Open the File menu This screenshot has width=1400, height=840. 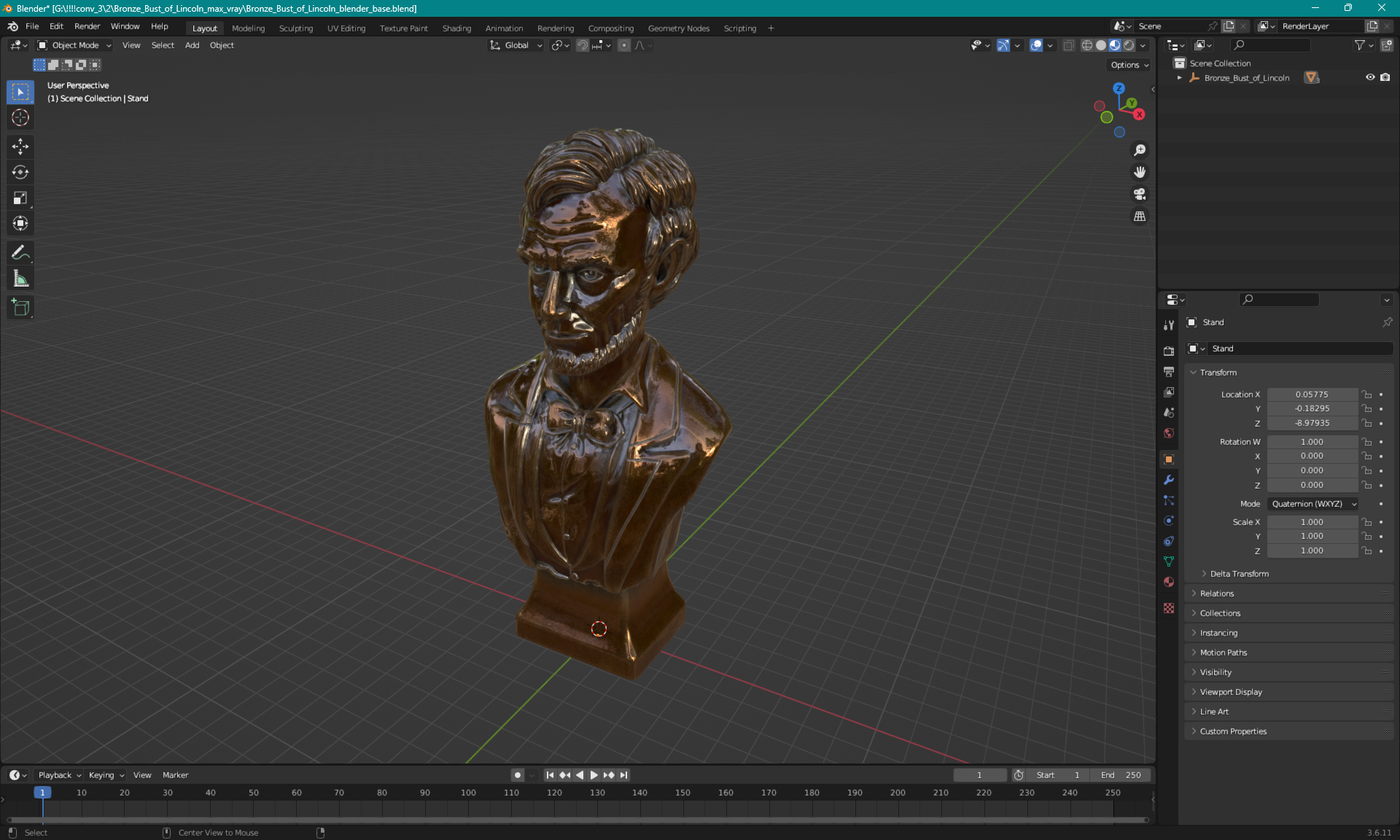click(x=32, y=26)
